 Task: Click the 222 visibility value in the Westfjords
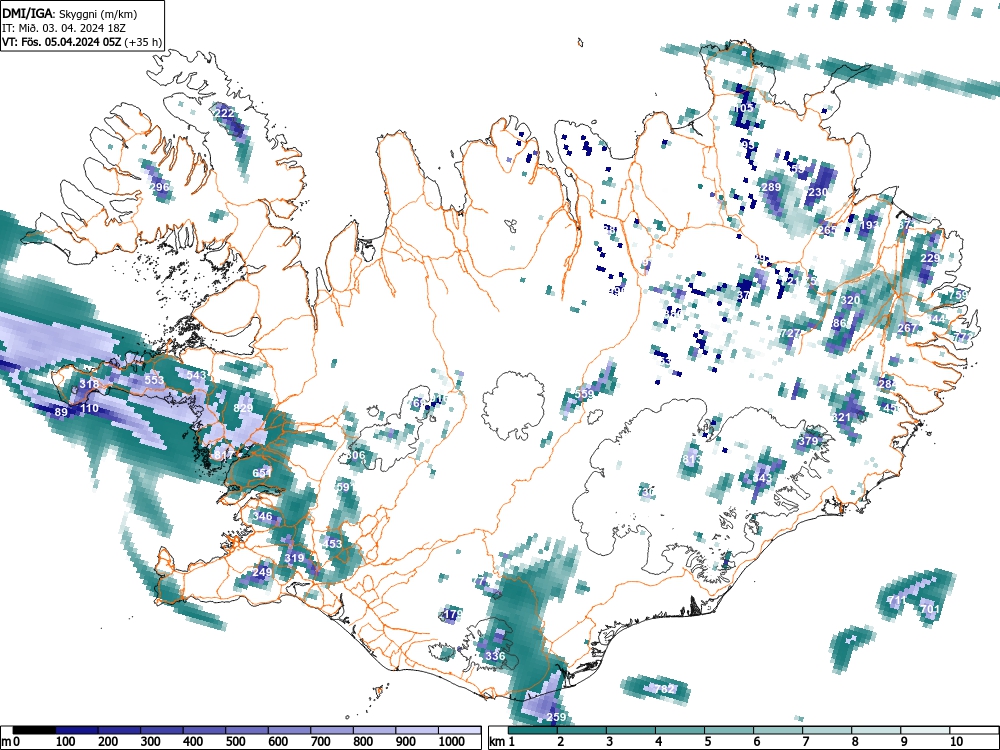coord(224,113)
